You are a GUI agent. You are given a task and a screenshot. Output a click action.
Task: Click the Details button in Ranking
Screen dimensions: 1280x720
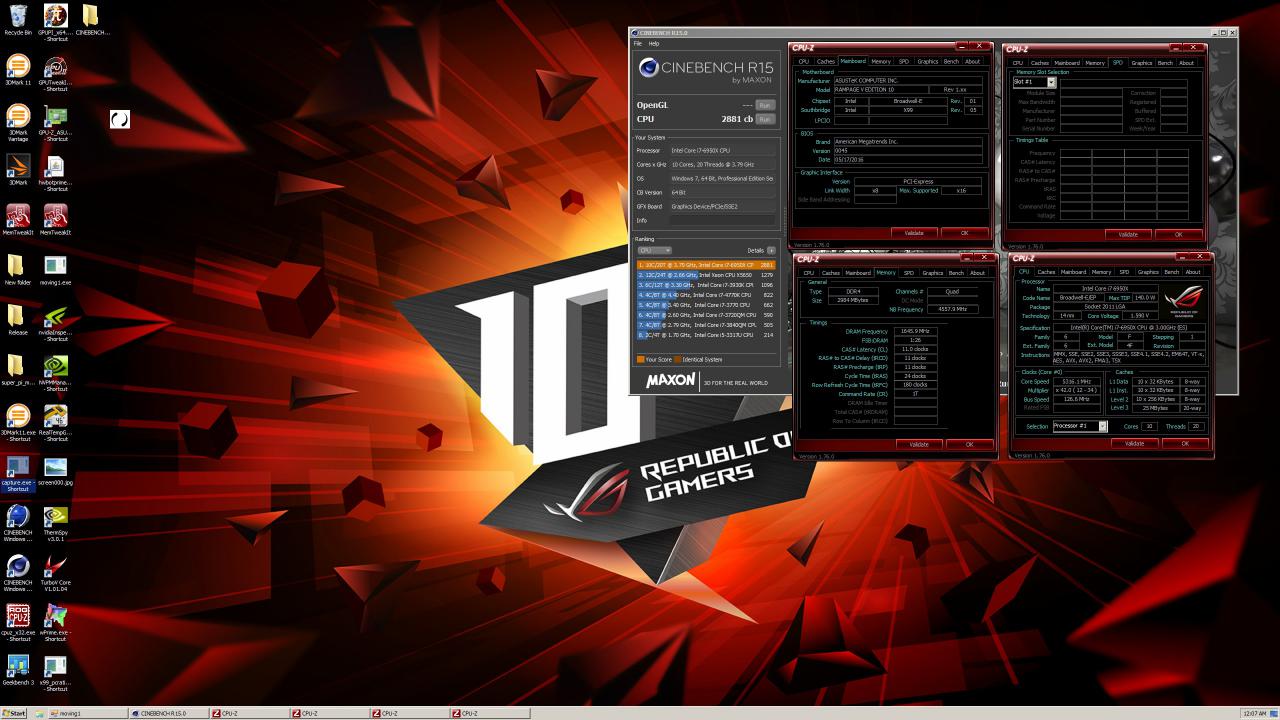pyautogui.click(x=771, y=250)
